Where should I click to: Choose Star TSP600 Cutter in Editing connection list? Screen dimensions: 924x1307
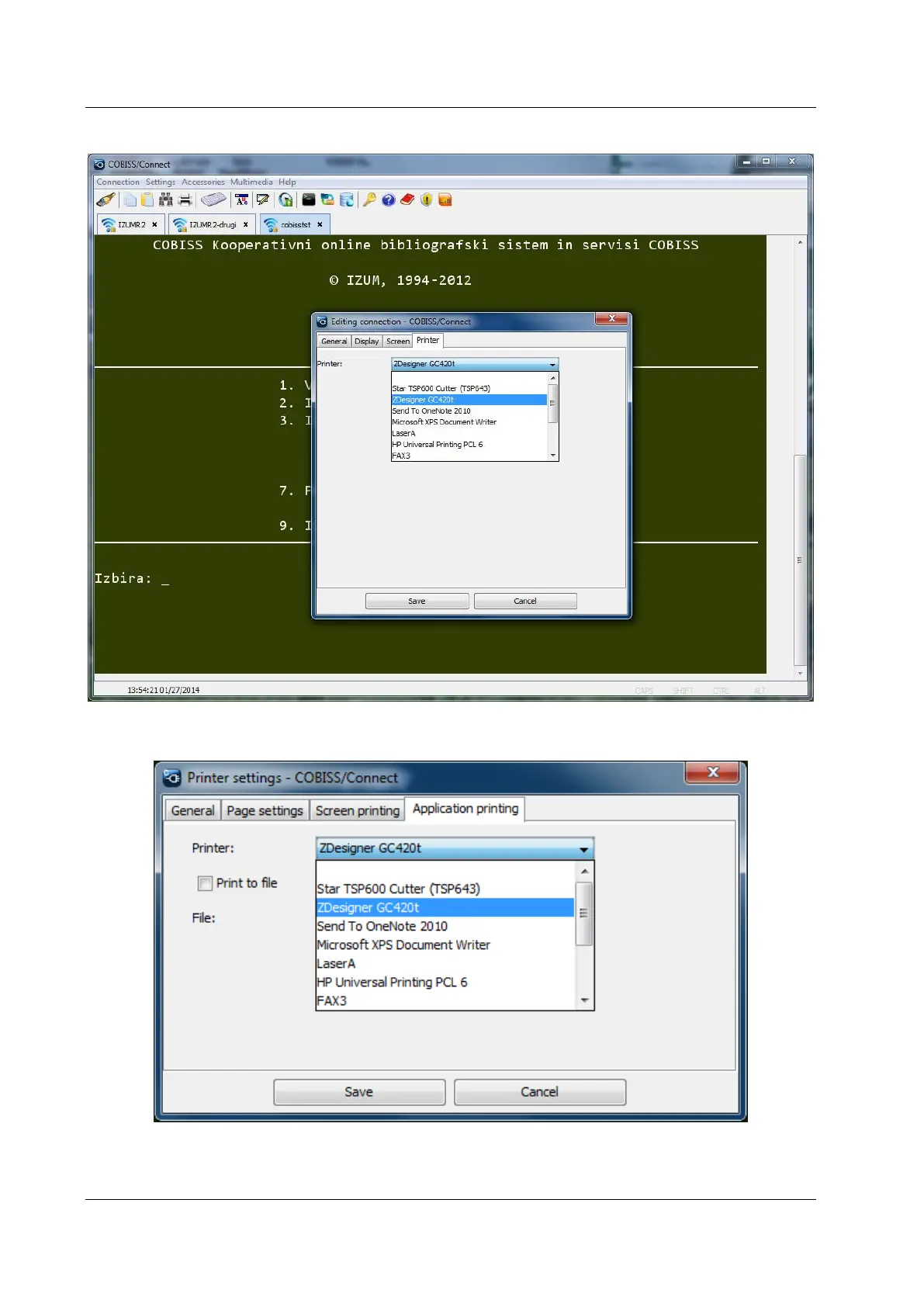point(469,389)
